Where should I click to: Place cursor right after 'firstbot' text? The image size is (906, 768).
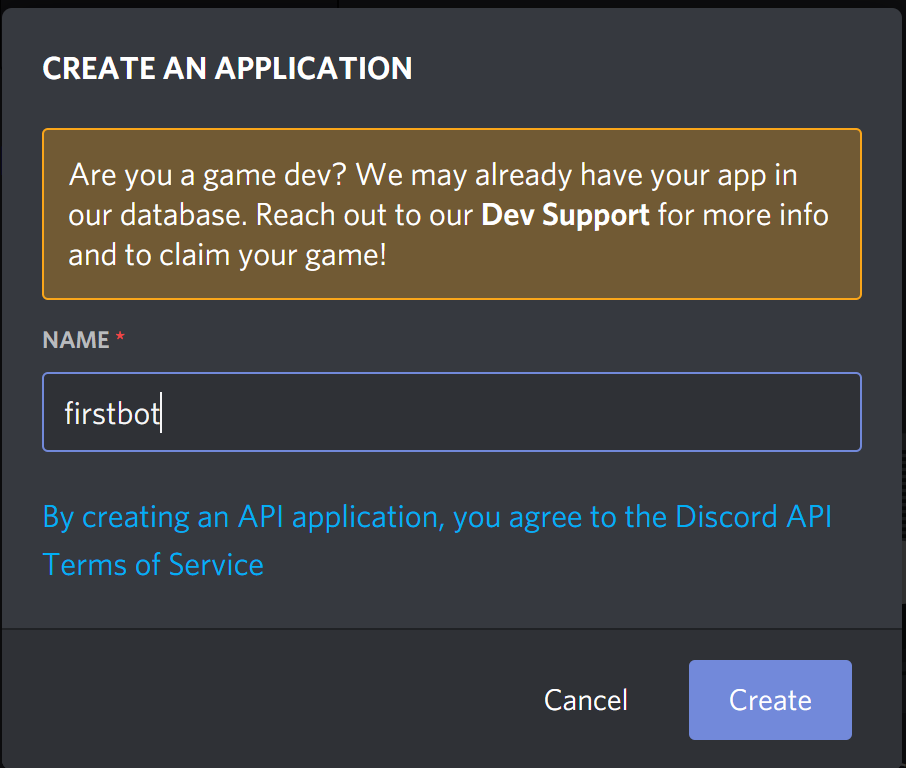point(162,413)
